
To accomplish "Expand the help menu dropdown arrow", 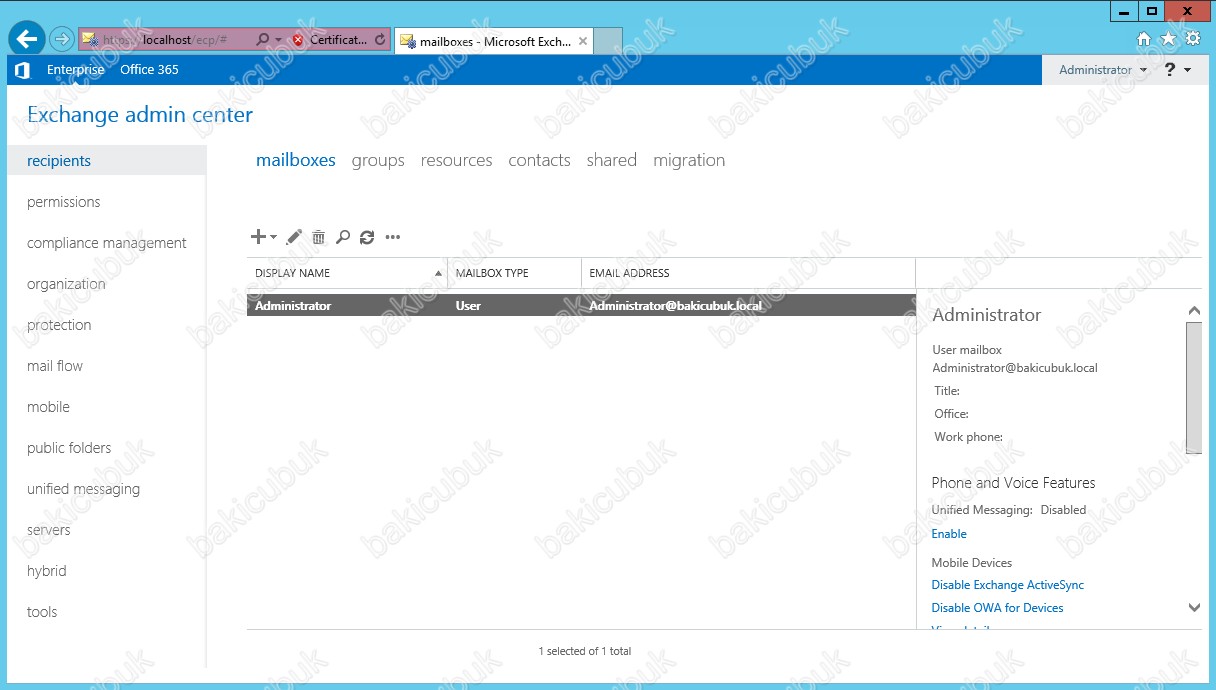I will [x=1188, y=70].
